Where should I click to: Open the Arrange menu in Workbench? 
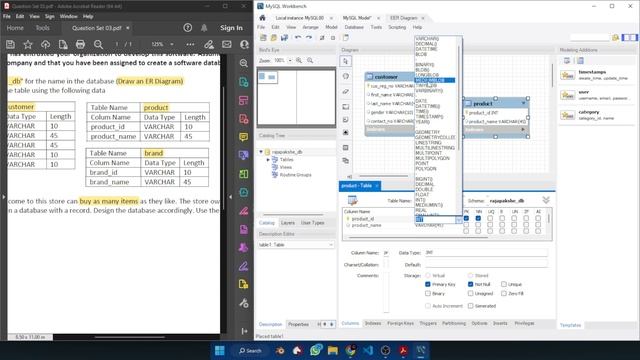tap(310, 27)
